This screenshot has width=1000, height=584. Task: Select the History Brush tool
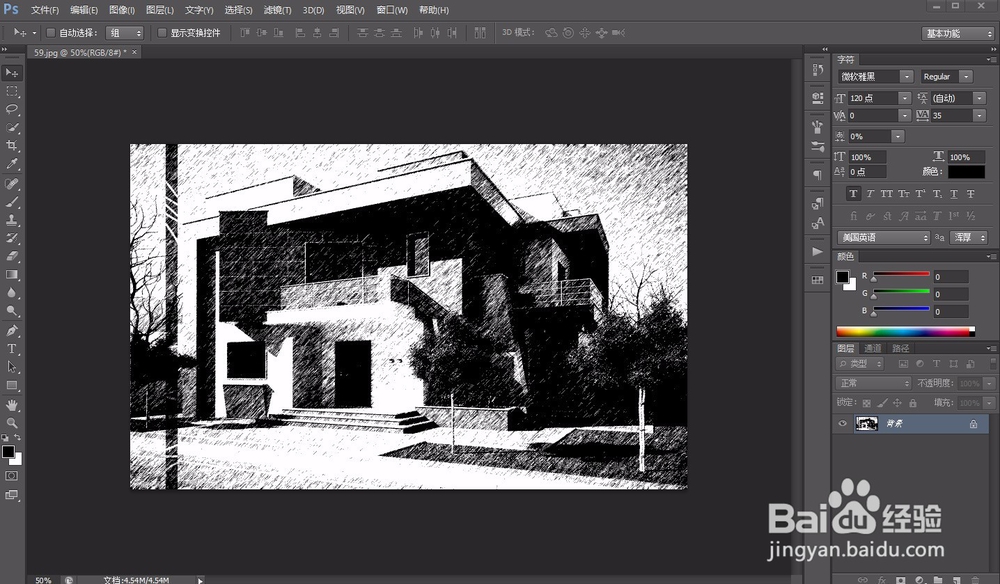[11, 238]
